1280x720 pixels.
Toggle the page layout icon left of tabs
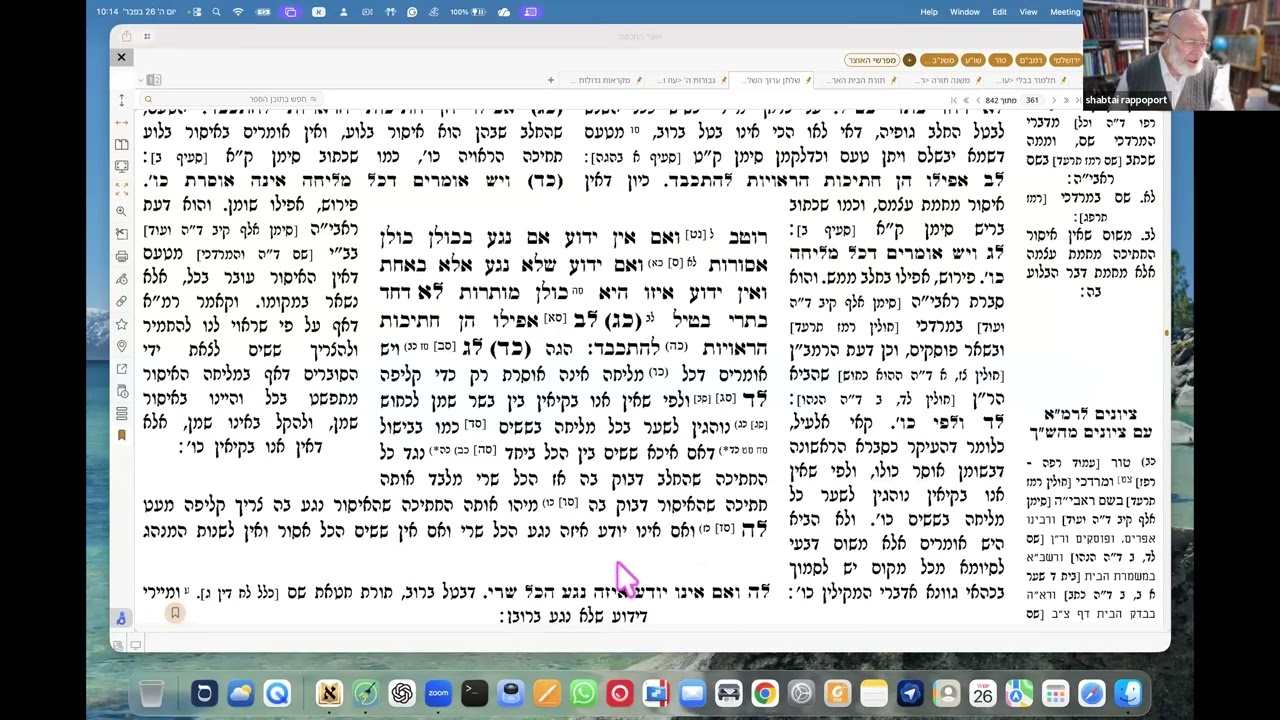[x=155, y=80]
